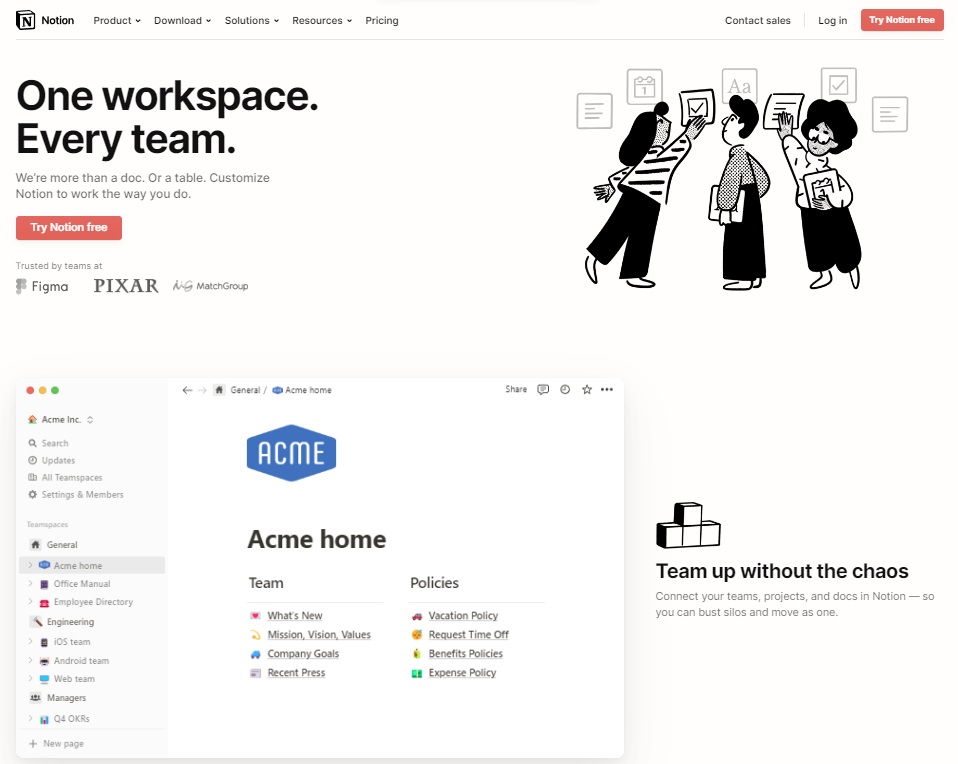Click New page in the sidebar

[x=56, y=744]
